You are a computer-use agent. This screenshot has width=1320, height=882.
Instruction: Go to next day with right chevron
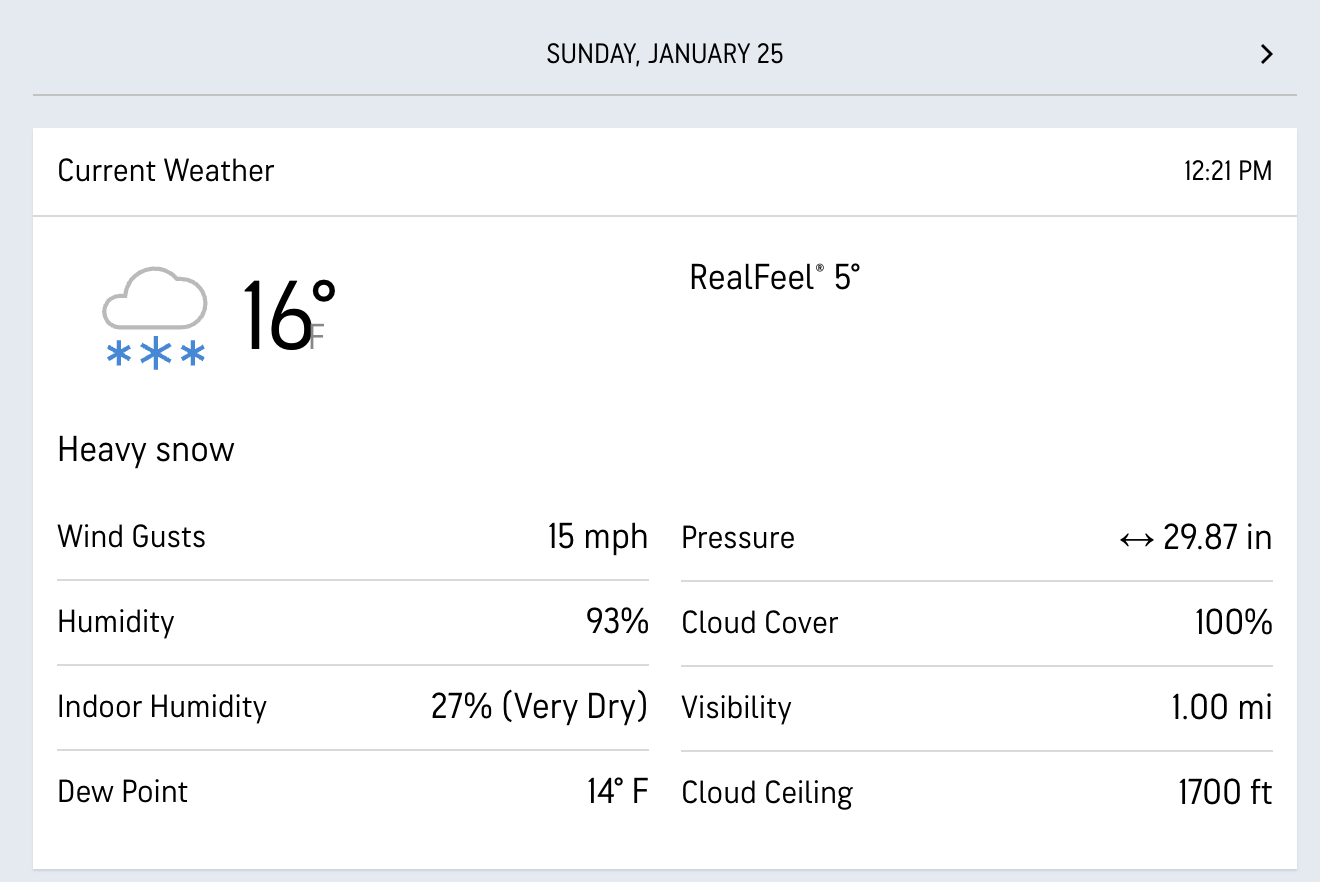click(x=1266, y=54)
